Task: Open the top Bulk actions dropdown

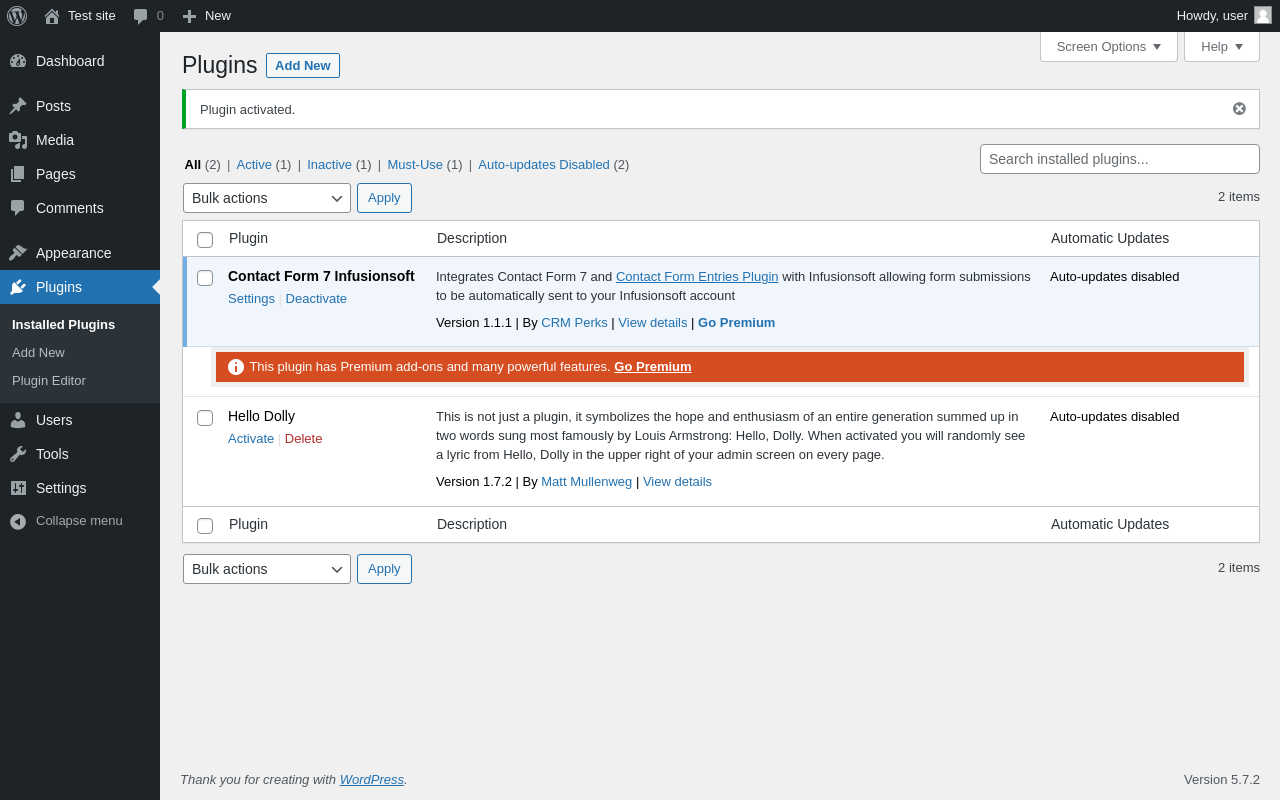Action: tap(267, 198)
